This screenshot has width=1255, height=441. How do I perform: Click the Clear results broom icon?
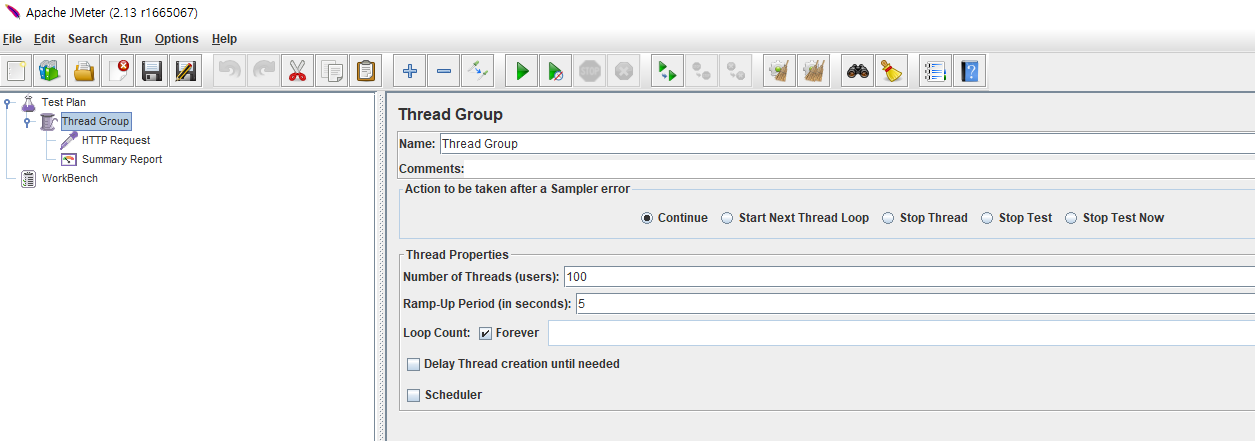[x=780, y=71]
